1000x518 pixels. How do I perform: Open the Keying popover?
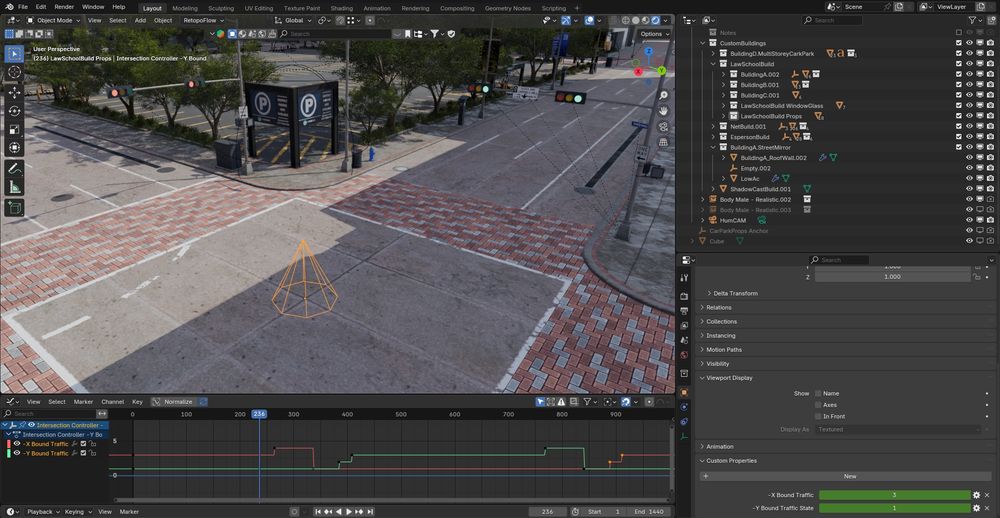pos(77,512)
